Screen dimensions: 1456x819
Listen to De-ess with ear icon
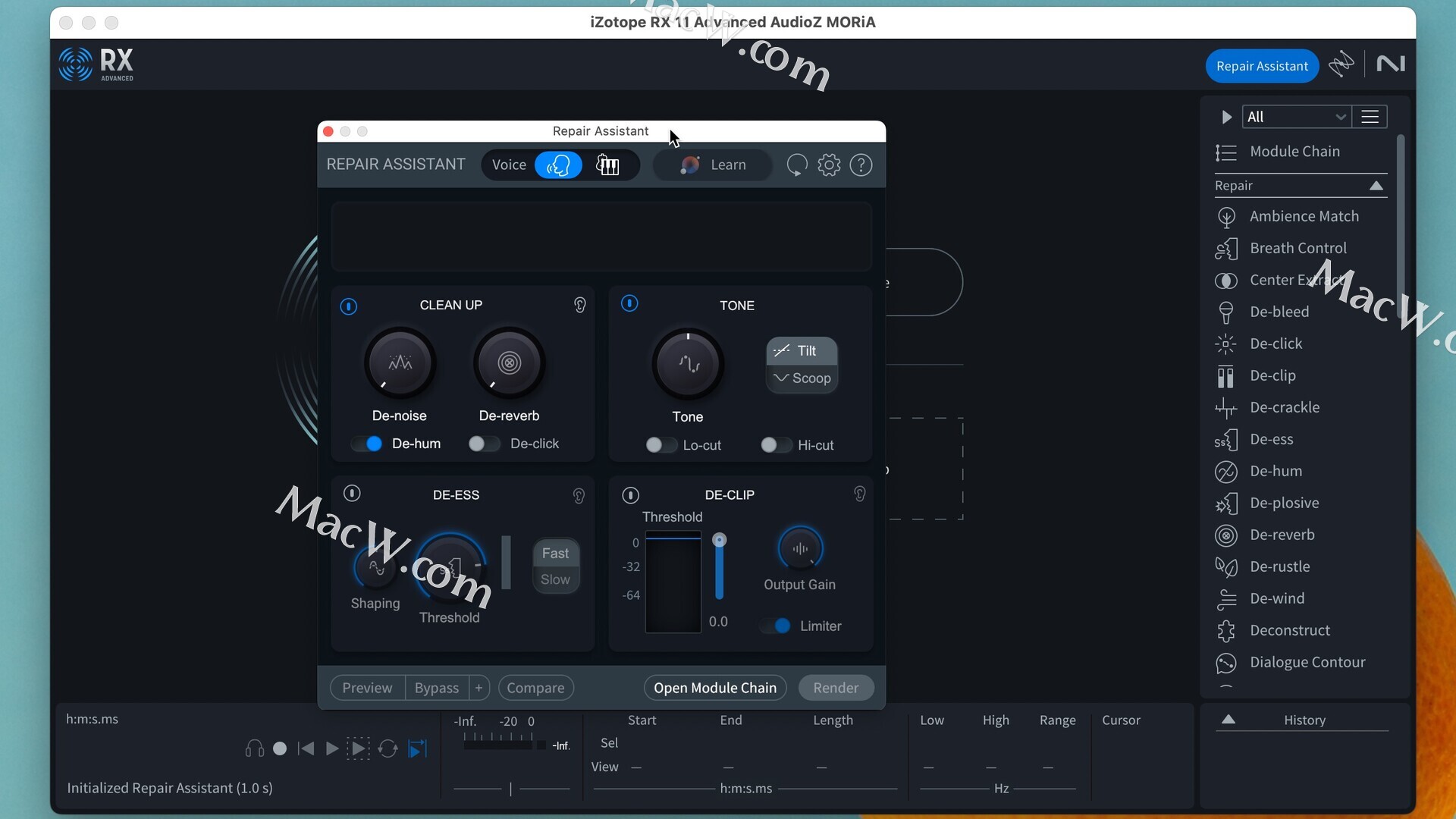(579, 496)
